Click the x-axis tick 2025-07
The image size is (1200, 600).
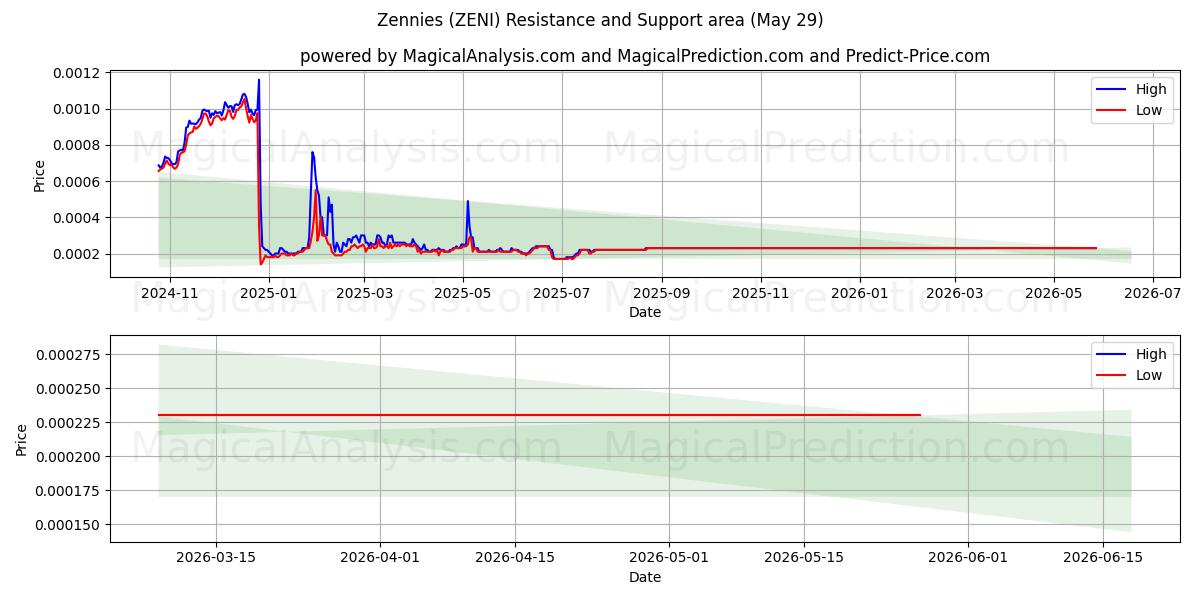click(562, 294)
